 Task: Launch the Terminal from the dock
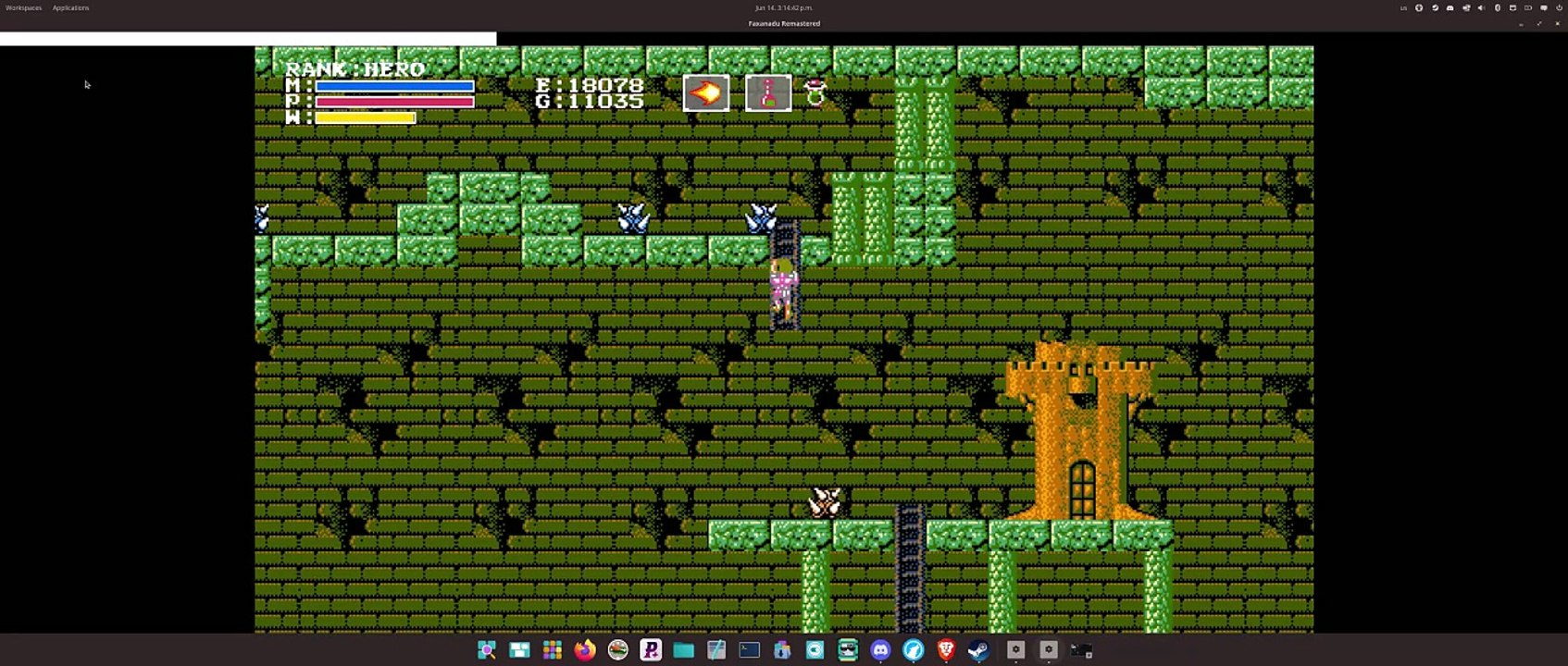[749, 650]
